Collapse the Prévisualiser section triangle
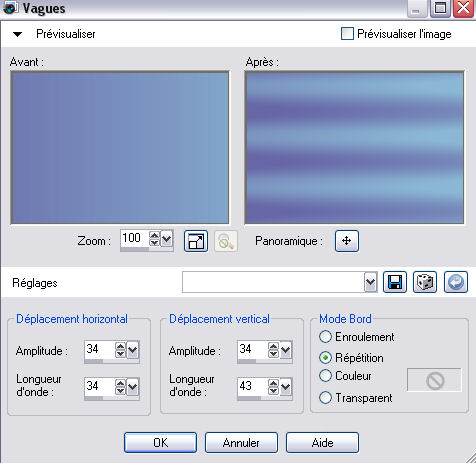This screenshot has width=476, height=463. 17,34
